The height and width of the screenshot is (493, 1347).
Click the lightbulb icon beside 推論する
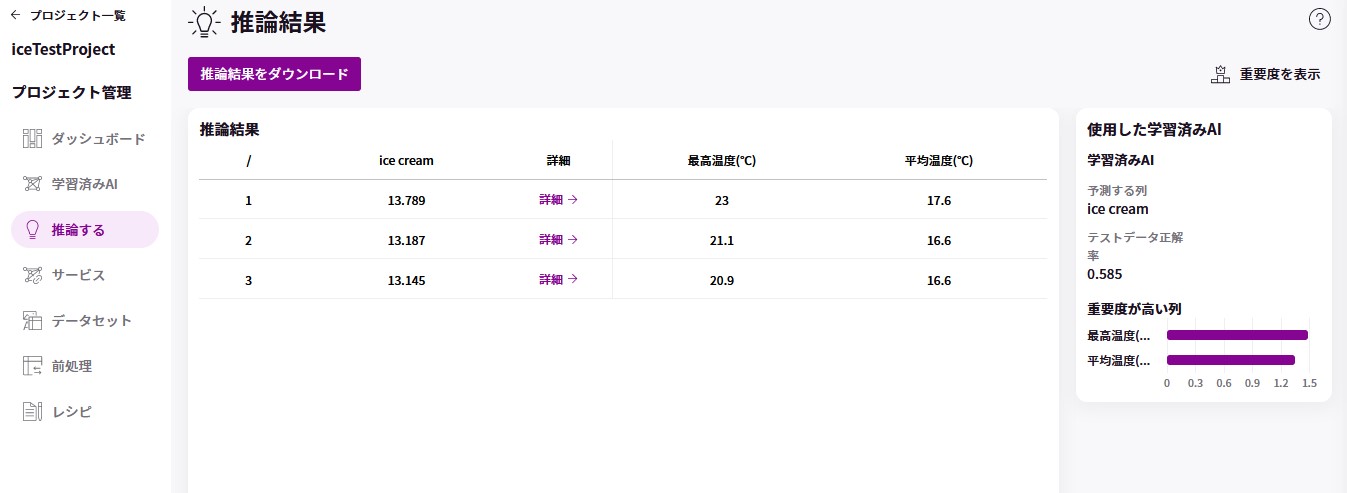[32, 229]
